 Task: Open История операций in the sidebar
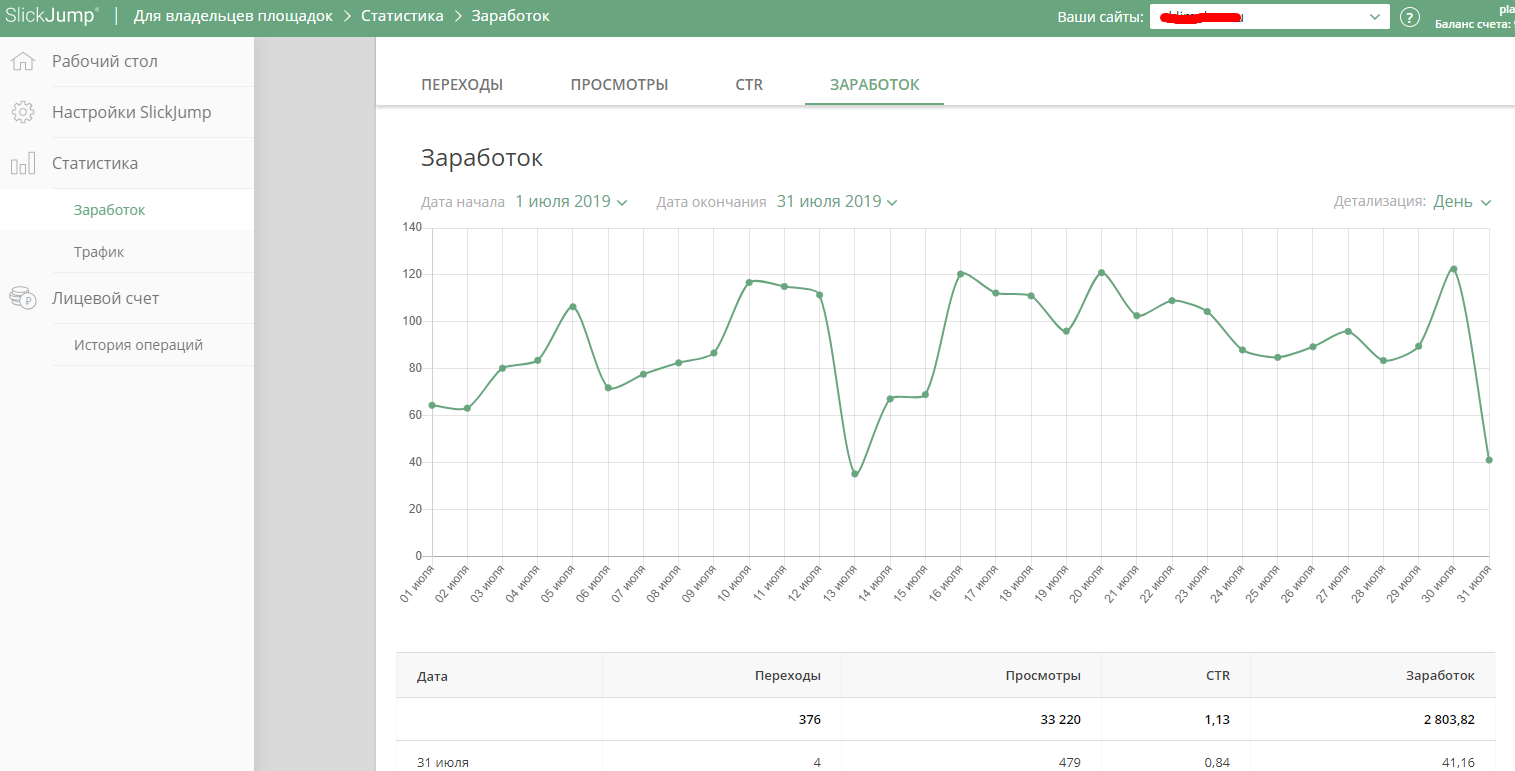pyautogui.click(x=138, y=345)
